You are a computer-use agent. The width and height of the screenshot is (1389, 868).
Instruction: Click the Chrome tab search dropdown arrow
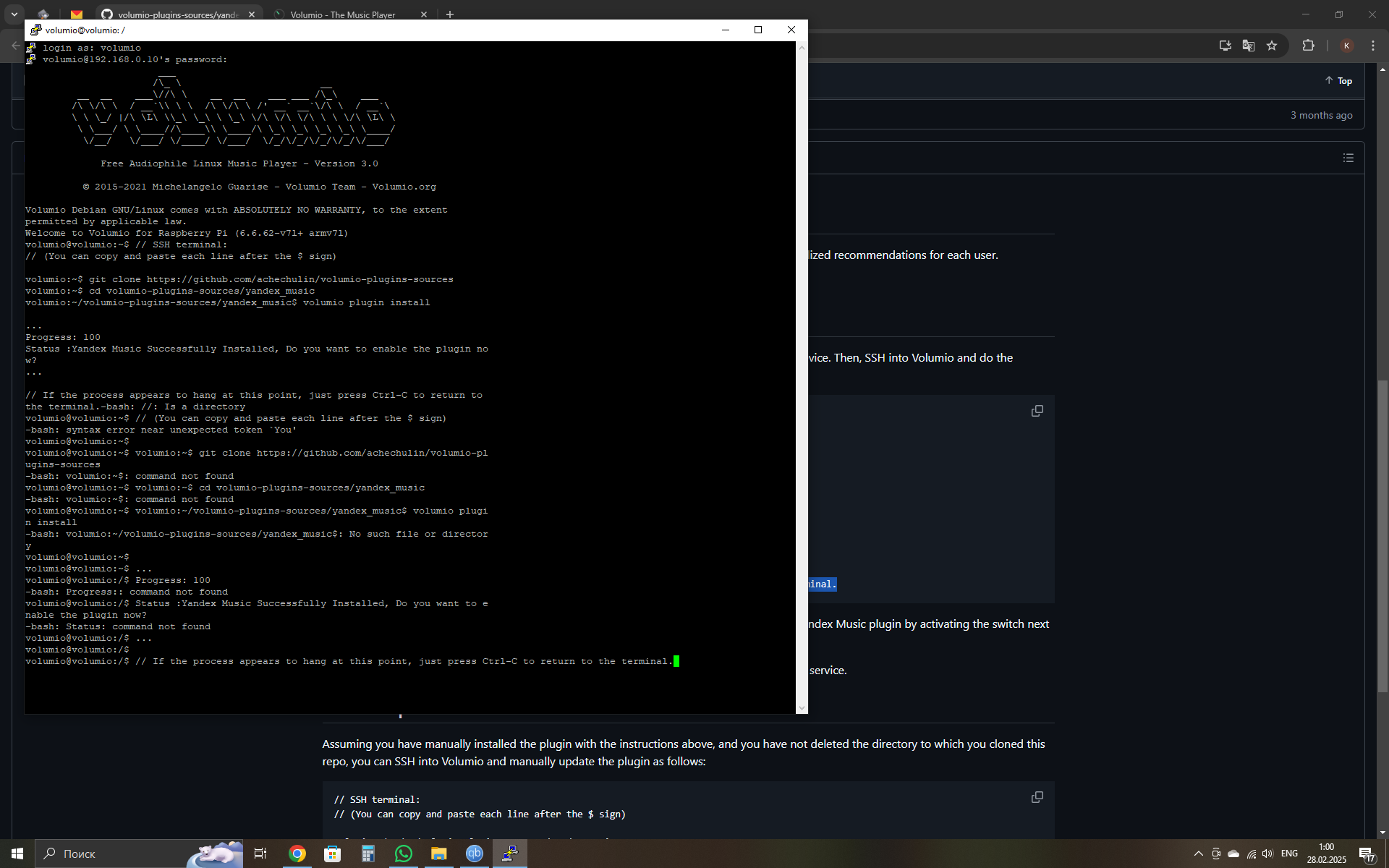coord(14,14)
